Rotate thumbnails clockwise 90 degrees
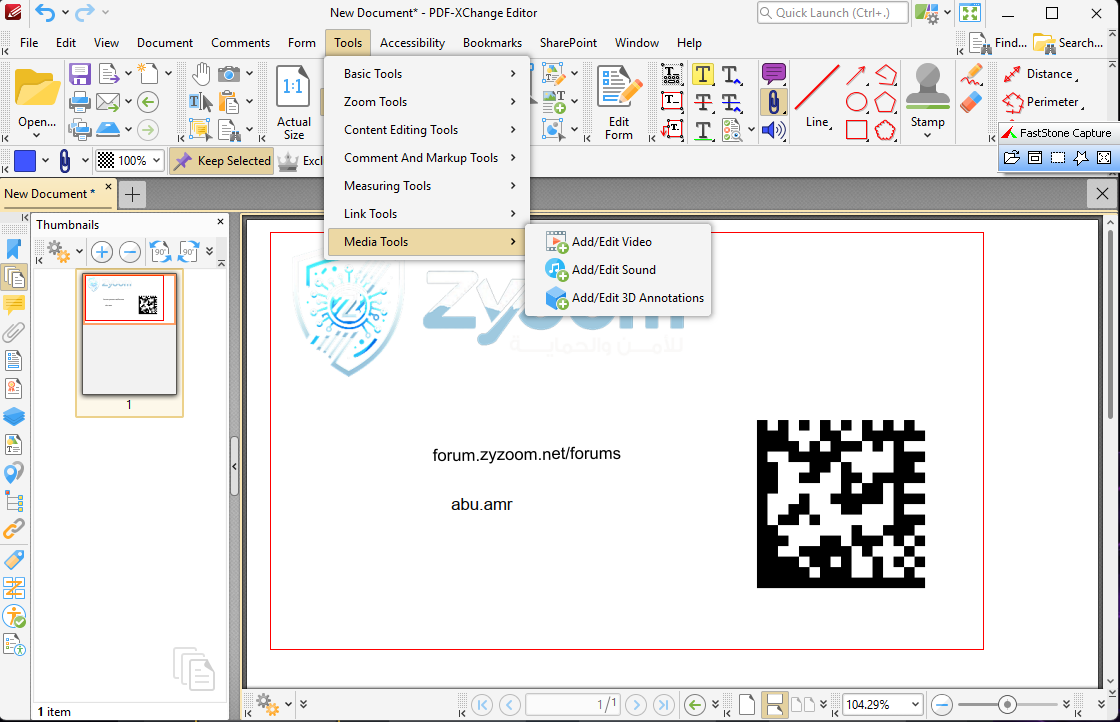The height and width of the screenshot is (722, 1120). pos(188,251)
